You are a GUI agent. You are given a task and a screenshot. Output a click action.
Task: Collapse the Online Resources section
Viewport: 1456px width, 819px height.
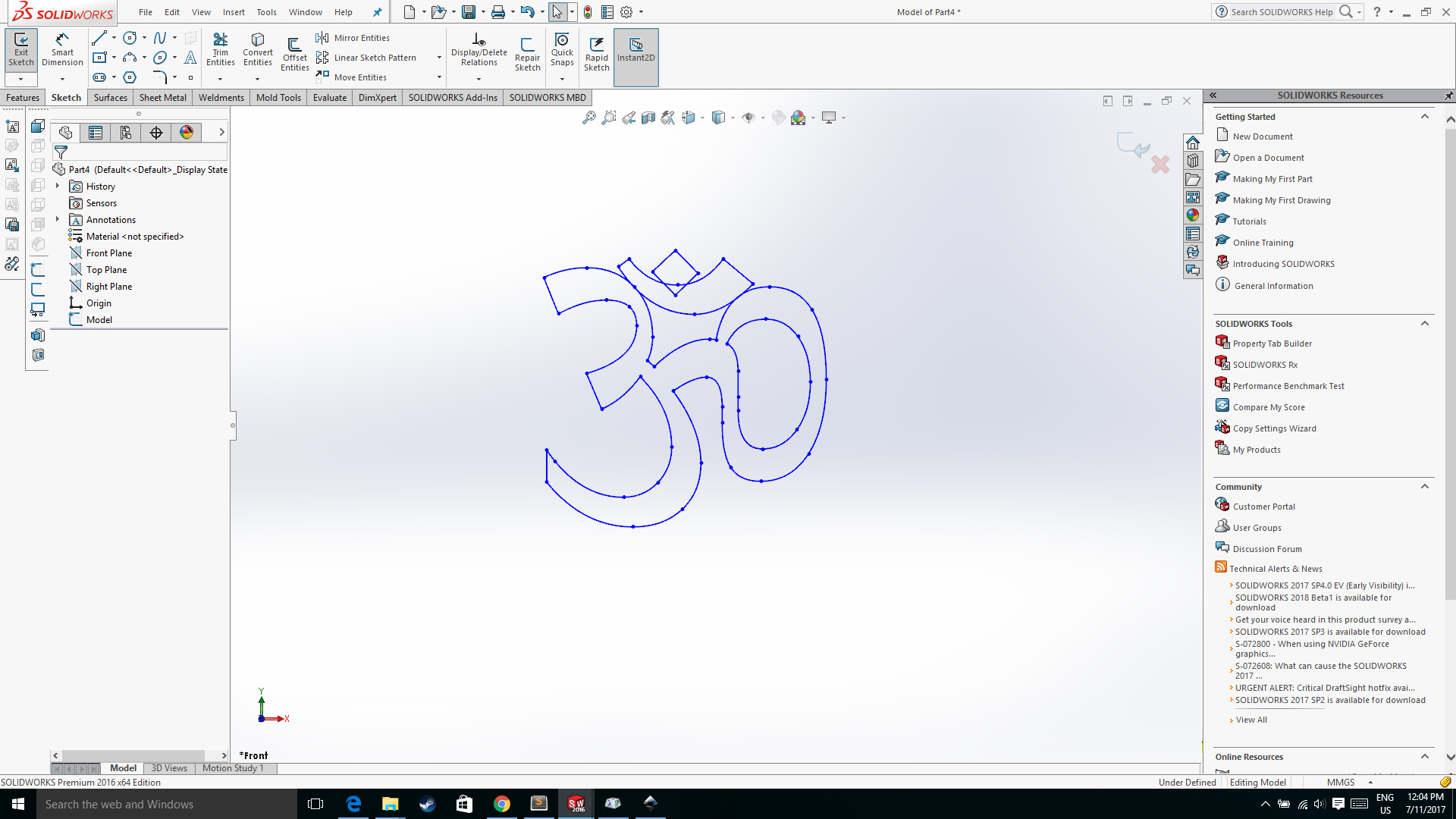pyautogui.click(x=1425, y=757)
